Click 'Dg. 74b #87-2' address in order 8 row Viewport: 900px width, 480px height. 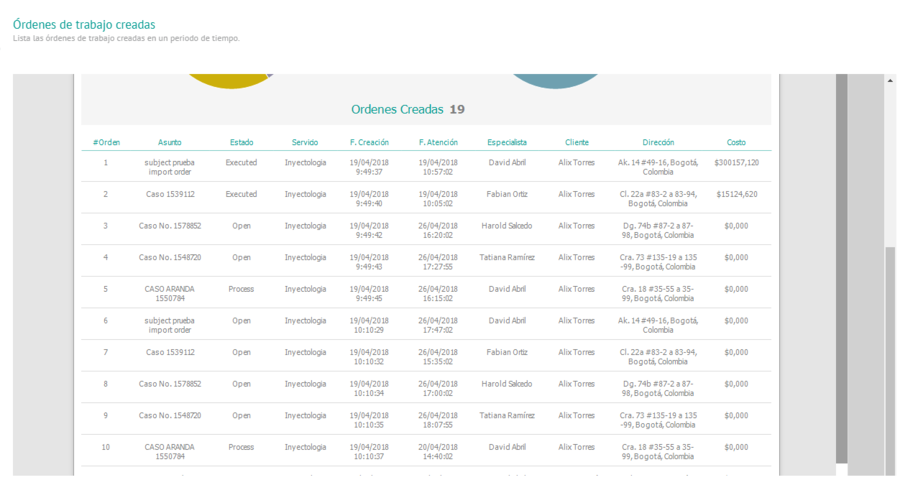pos(658,388)
